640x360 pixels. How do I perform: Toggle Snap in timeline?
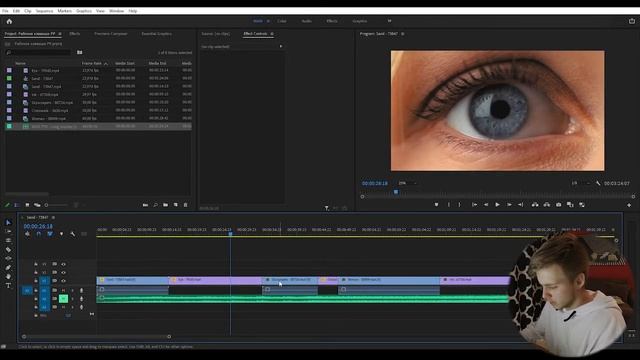pyautogui.click(x=39, y=234)
